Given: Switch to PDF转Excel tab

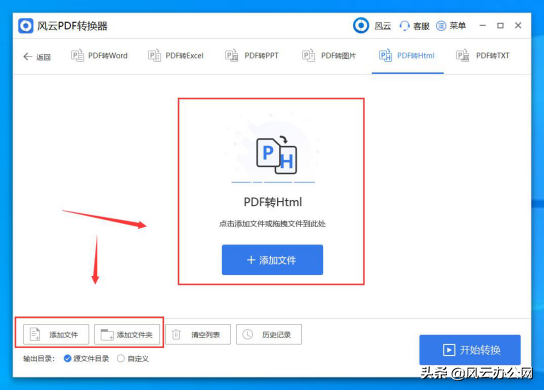Looking at the screenshot, I should pyautogui.click(x=176, y=56).
